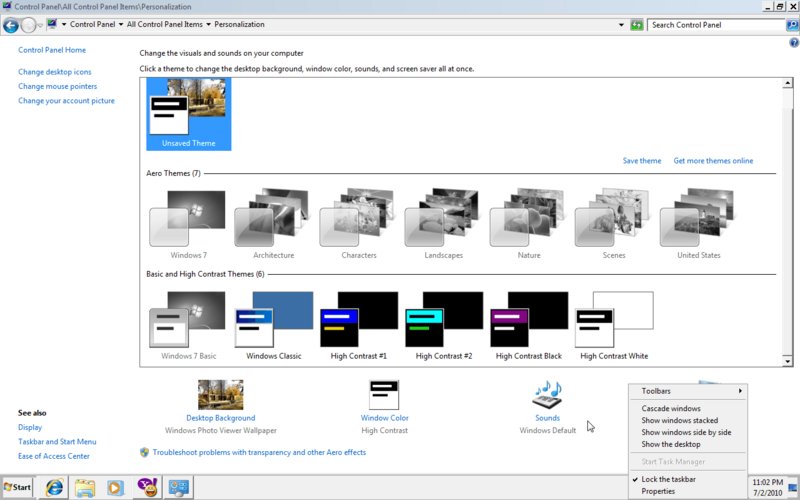Open the address bar history dropdown

tap(621, 24)
